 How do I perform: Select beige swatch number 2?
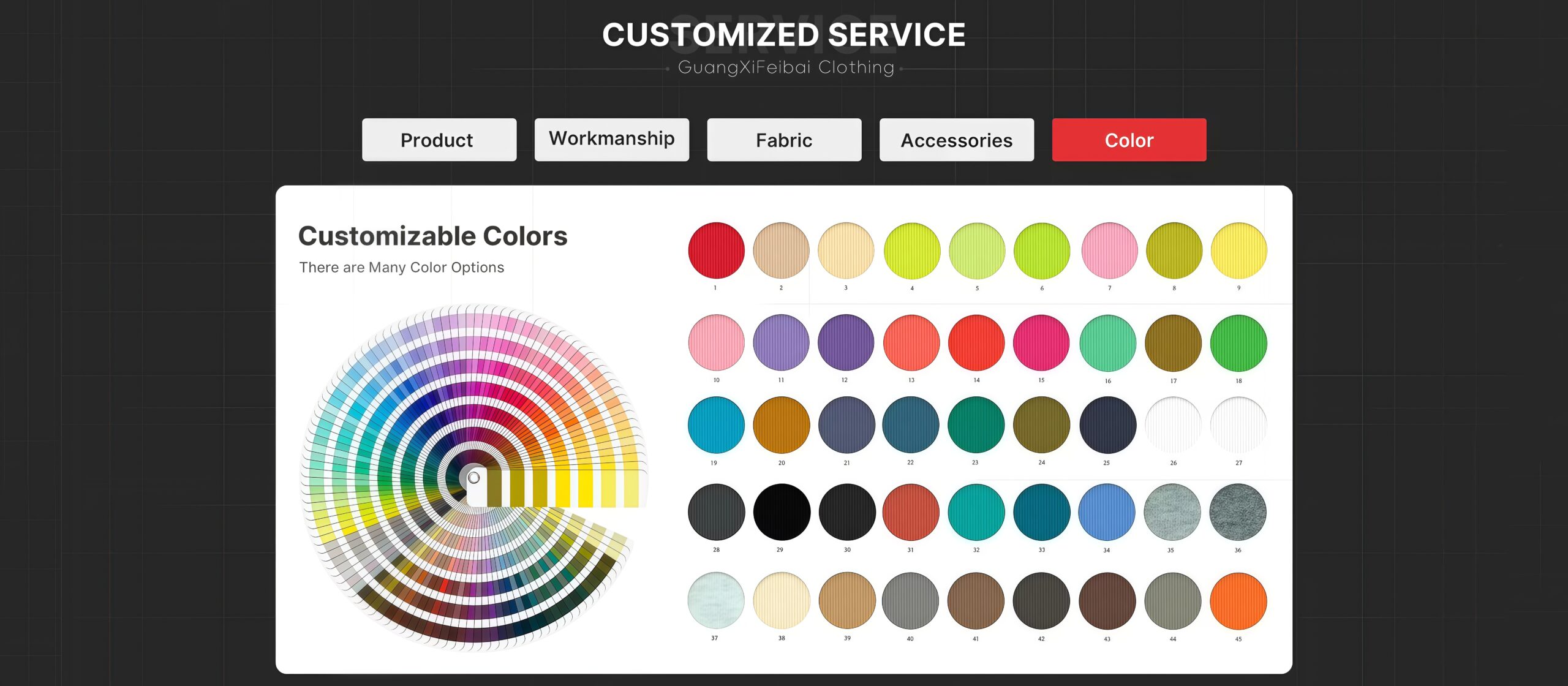781,251
